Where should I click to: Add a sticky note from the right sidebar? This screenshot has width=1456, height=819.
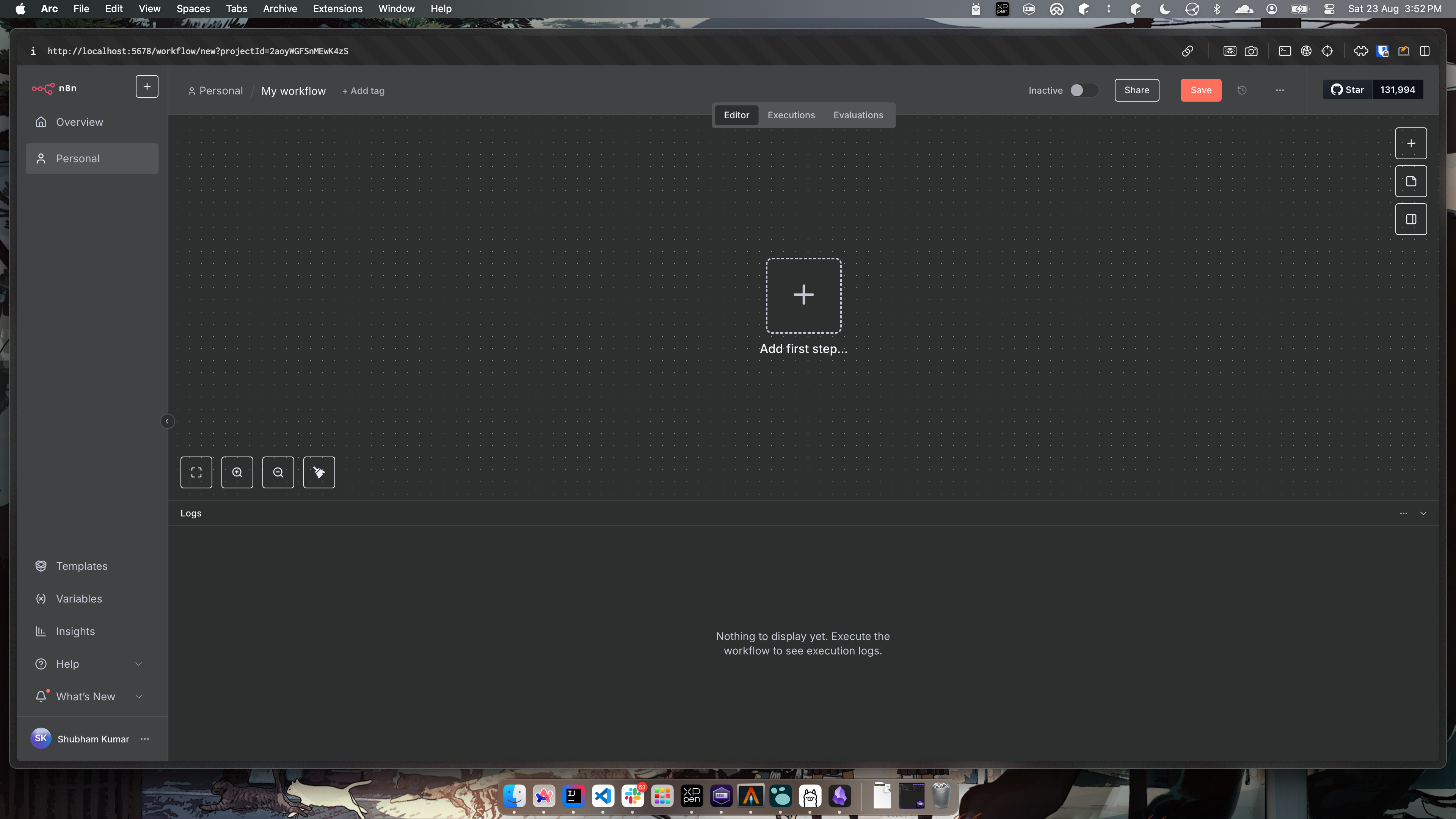tap(1411, 181)
